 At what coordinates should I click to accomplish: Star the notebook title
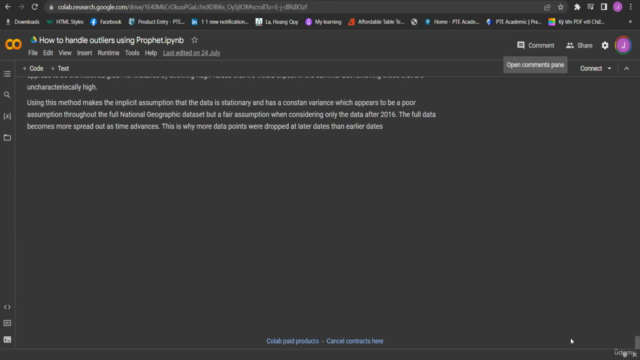click(195, 40)
